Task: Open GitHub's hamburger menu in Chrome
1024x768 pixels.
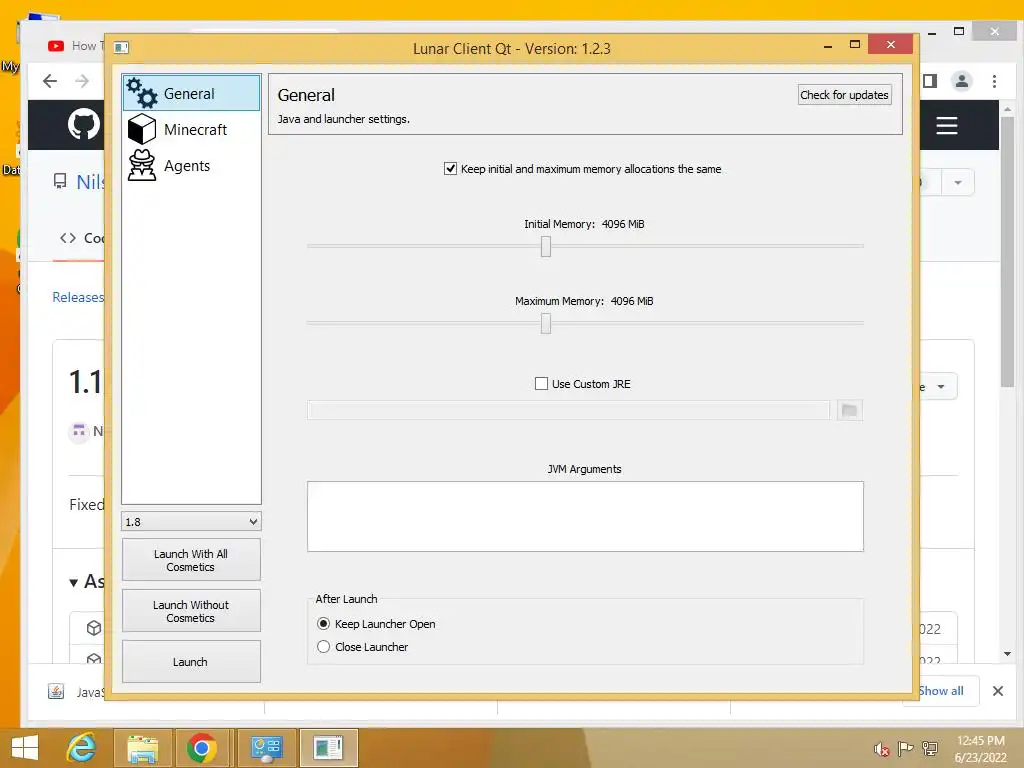Action: pos(946,125)
